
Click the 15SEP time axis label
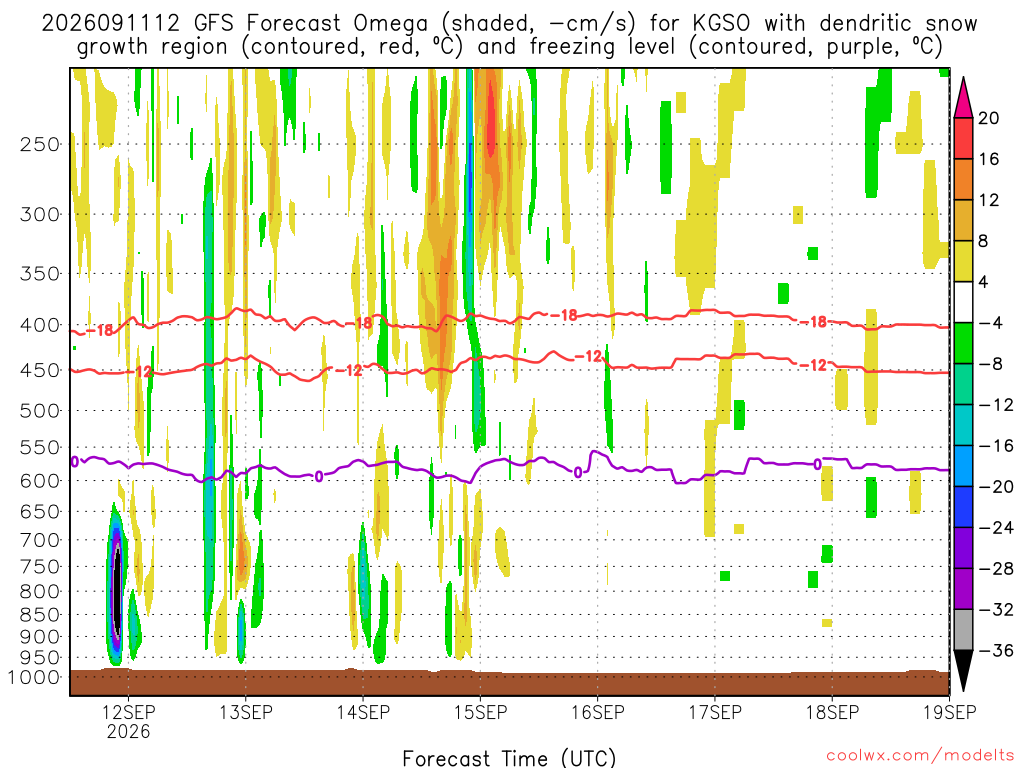(x=481, y=712)
